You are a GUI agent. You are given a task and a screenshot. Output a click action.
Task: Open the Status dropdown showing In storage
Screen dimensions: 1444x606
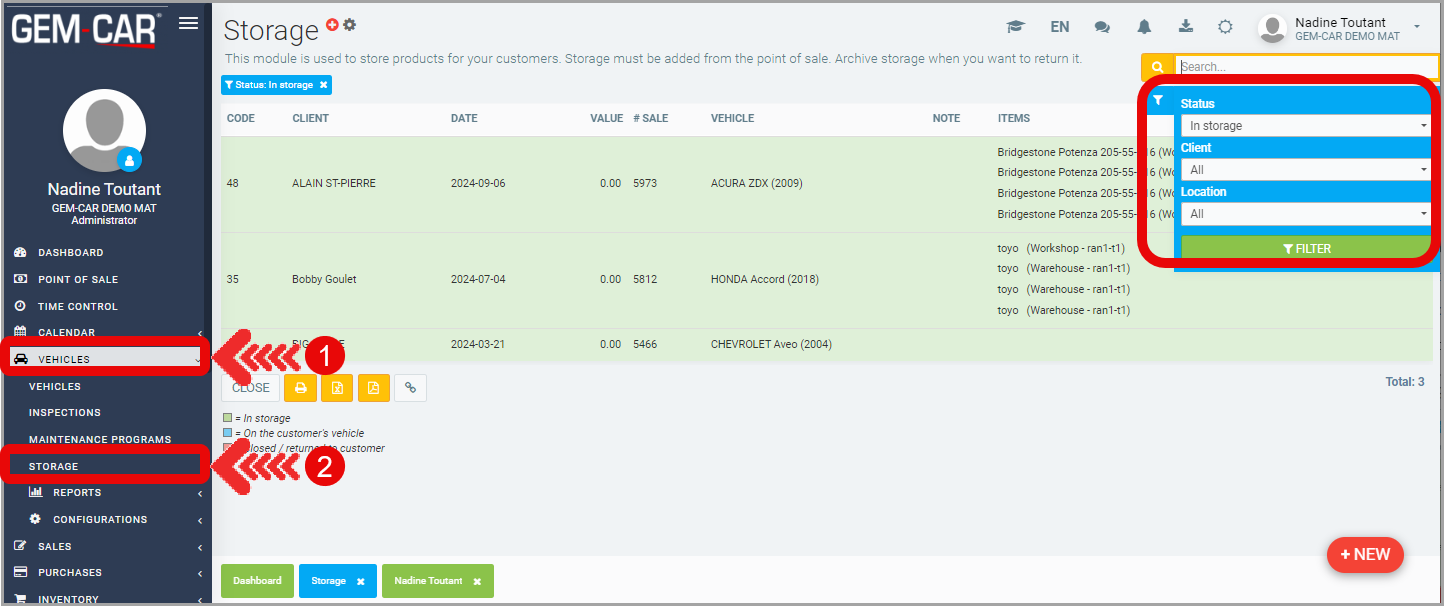[x=1305, y=126]
